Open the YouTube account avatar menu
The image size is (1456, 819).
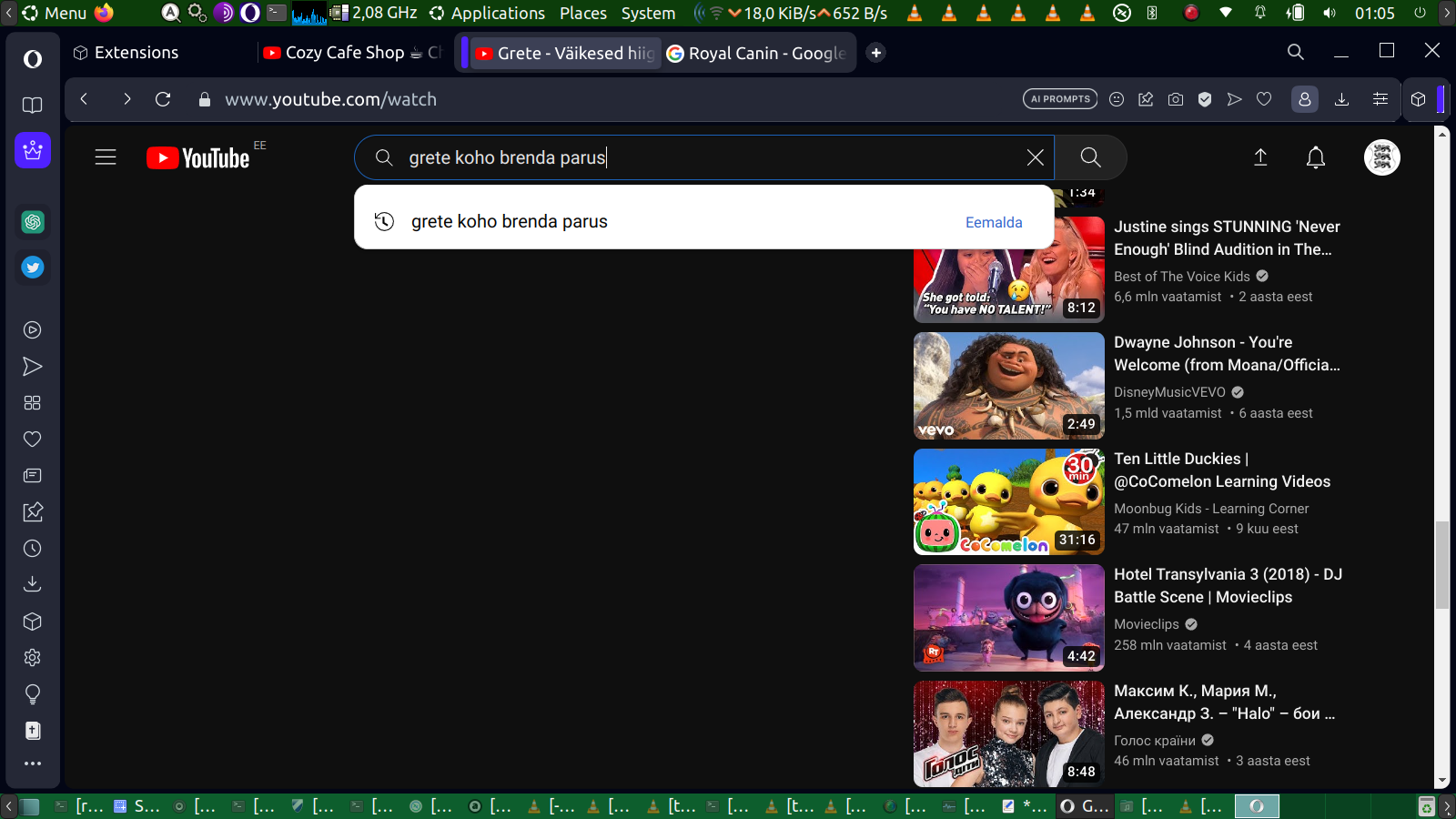click(x=1382, y=157)
